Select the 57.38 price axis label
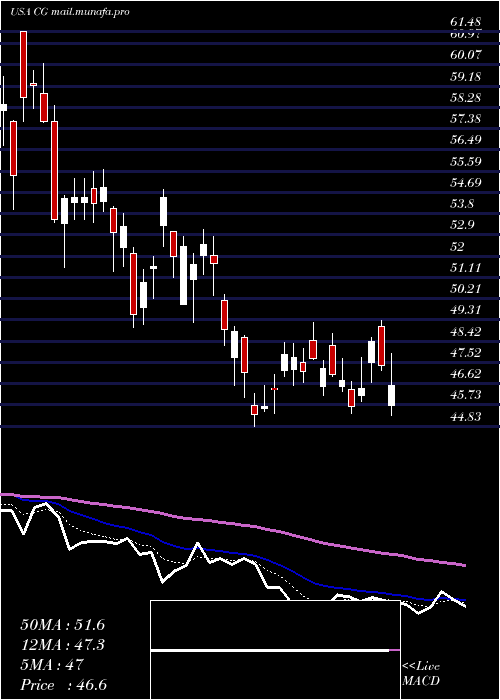 [466, 119]
